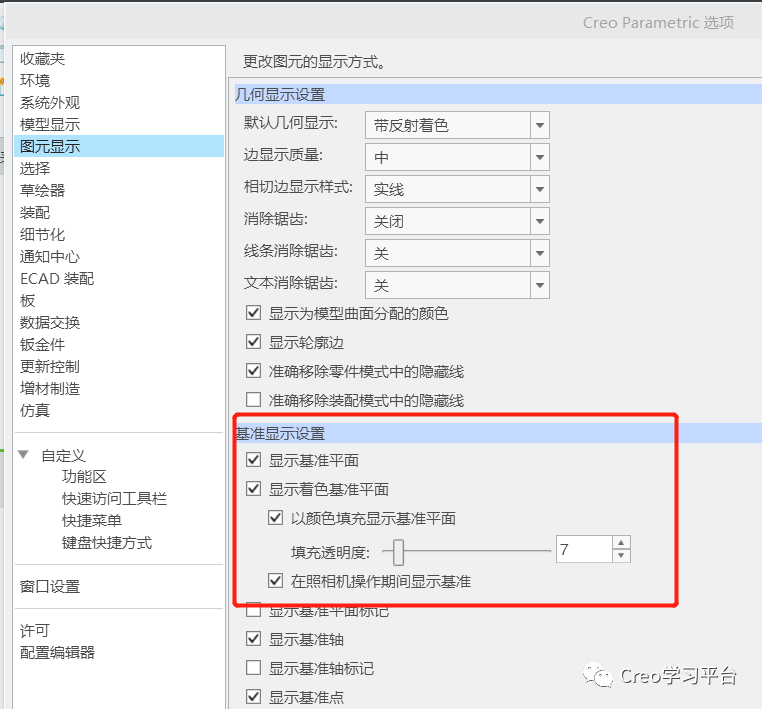
Task: Select ECAD 装配 category
Action: tap(57, 278)
